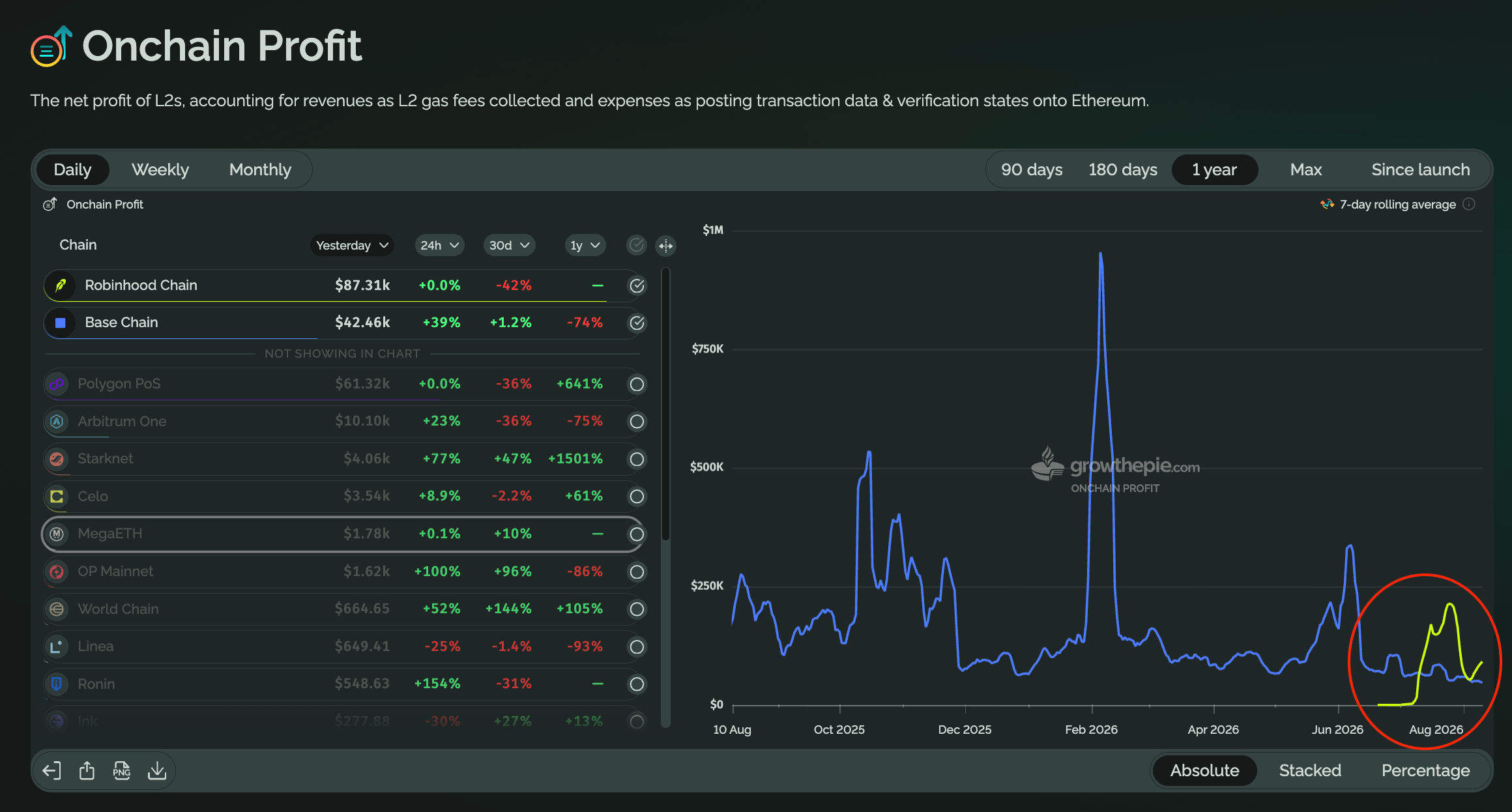Switch chart to Stacked mode
The image size is (1512, 812).
tap(1310, 771)
